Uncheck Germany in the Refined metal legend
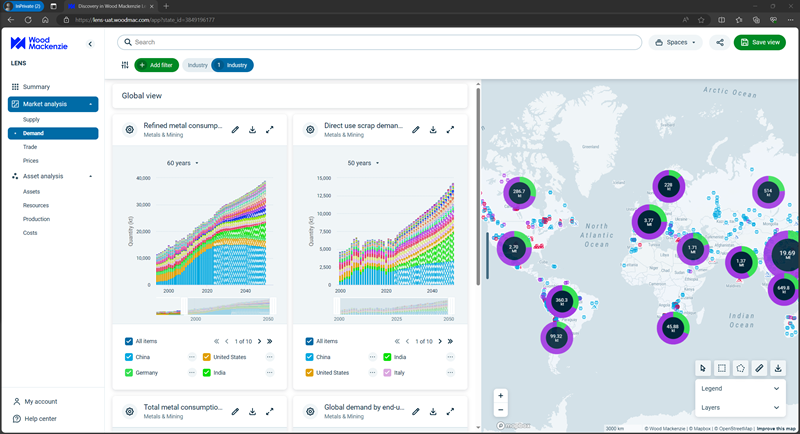This screenshot has height=434, width=800. (130, 372)
